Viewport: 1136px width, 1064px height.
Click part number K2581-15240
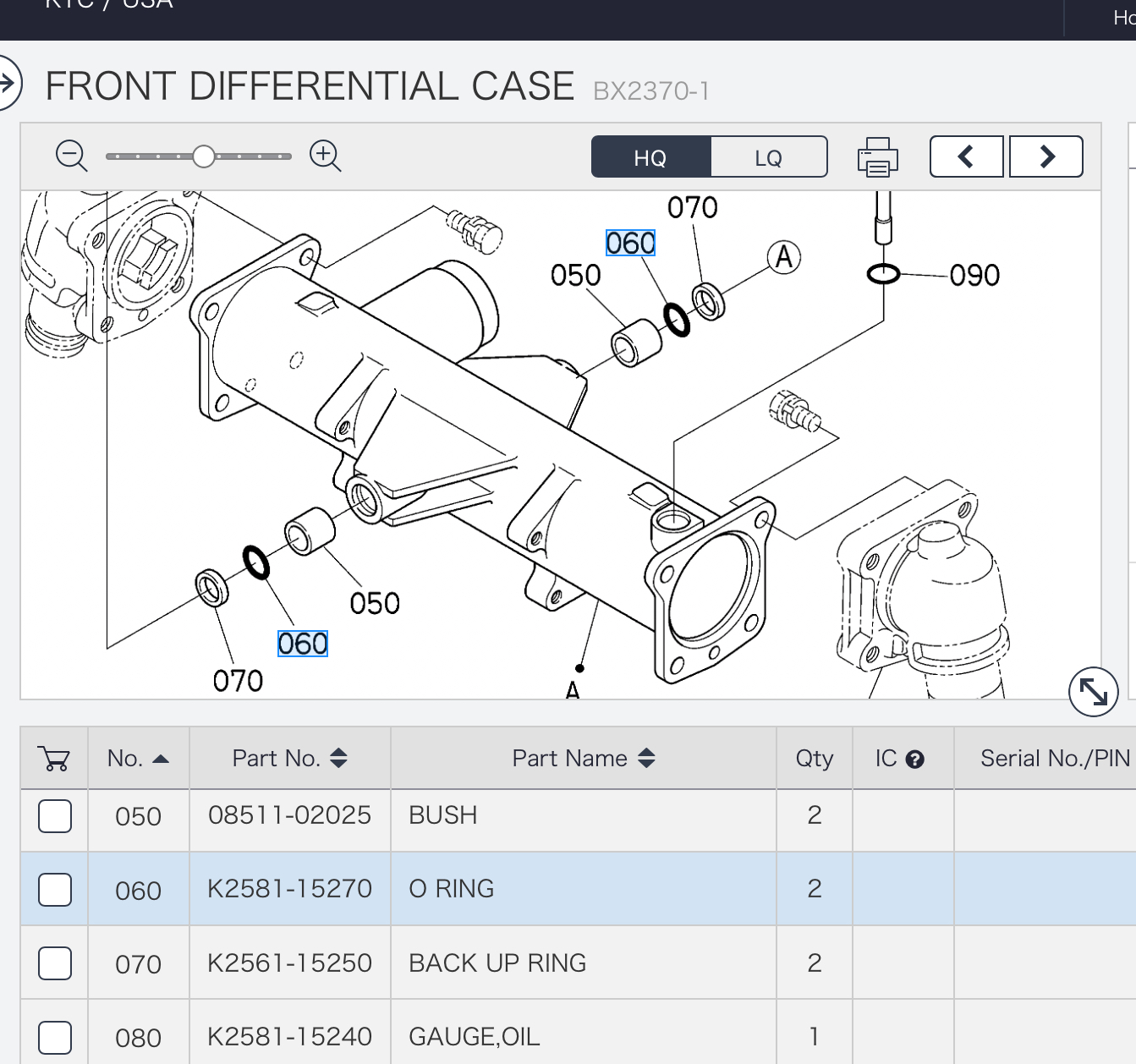(x=290, y=1037)
